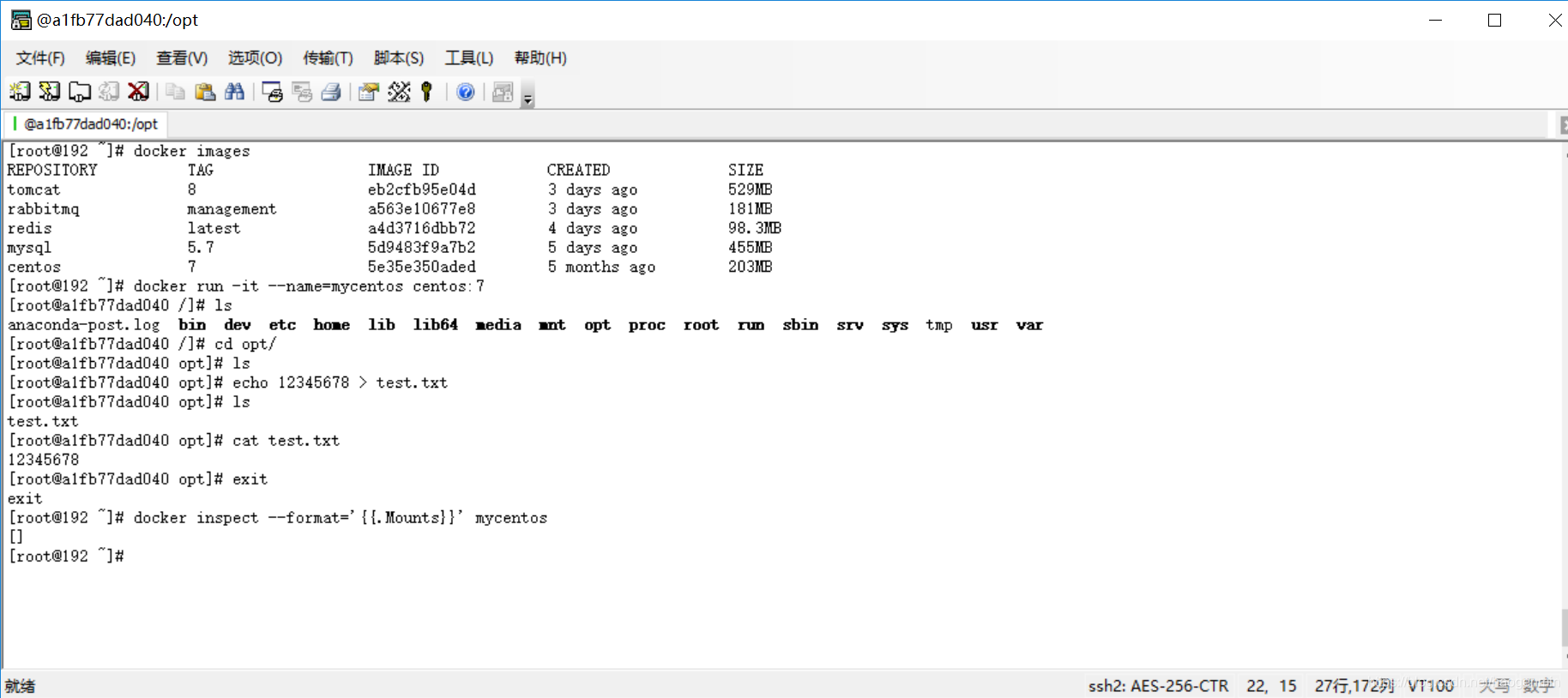Click the printer icon
Viewport: 1568px width, 698px height.
(x=331, y=92)
